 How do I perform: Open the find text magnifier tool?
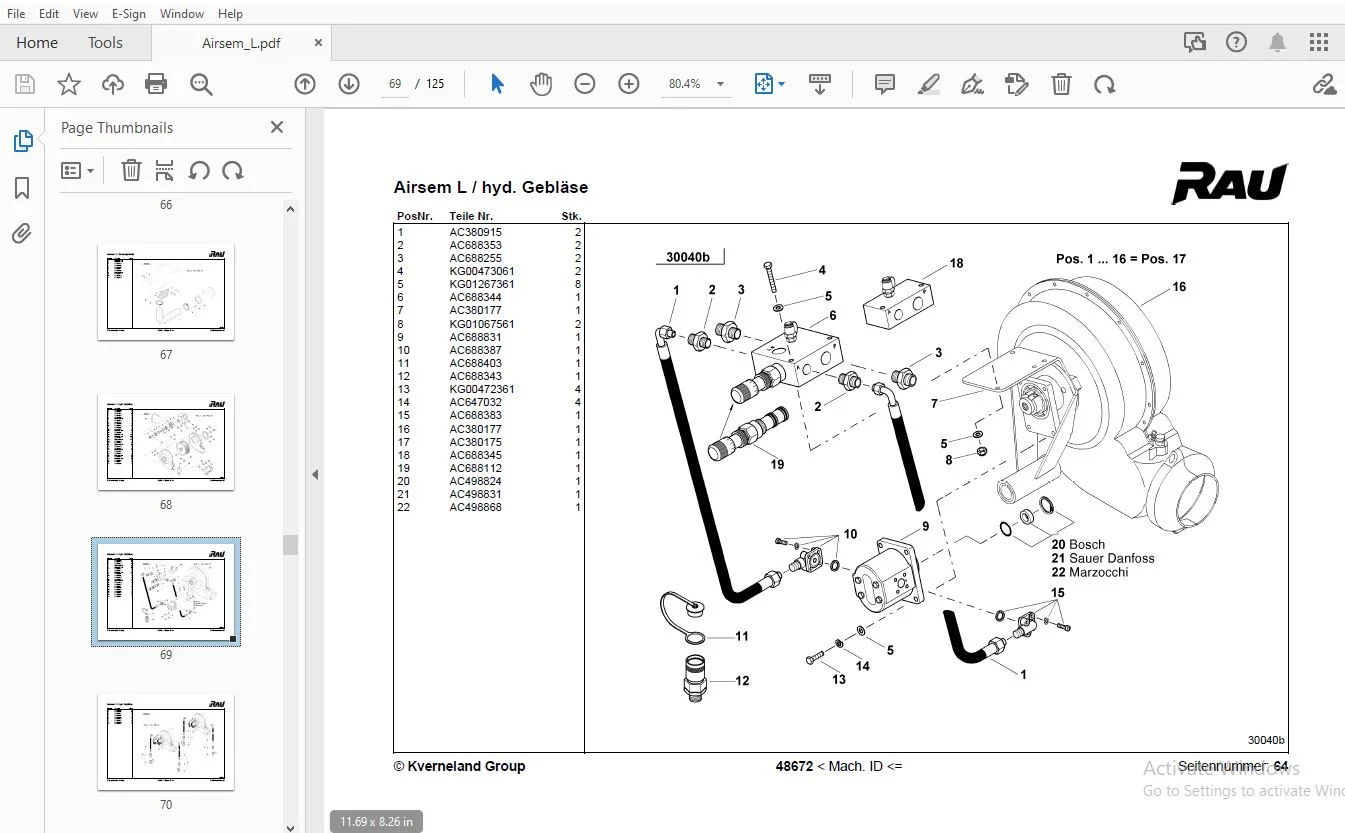pos(201,84)
